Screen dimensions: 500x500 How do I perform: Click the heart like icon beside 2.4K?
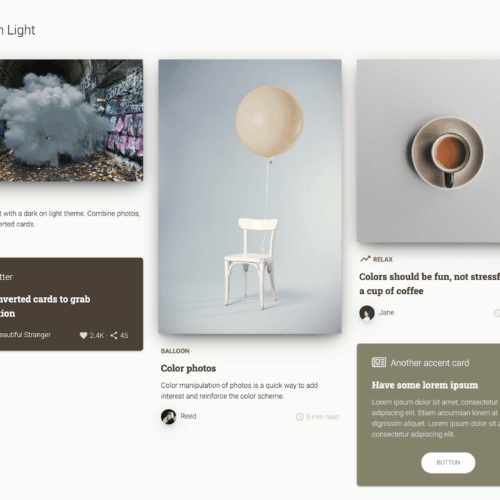pyautogui.click(x=83, y=335)
